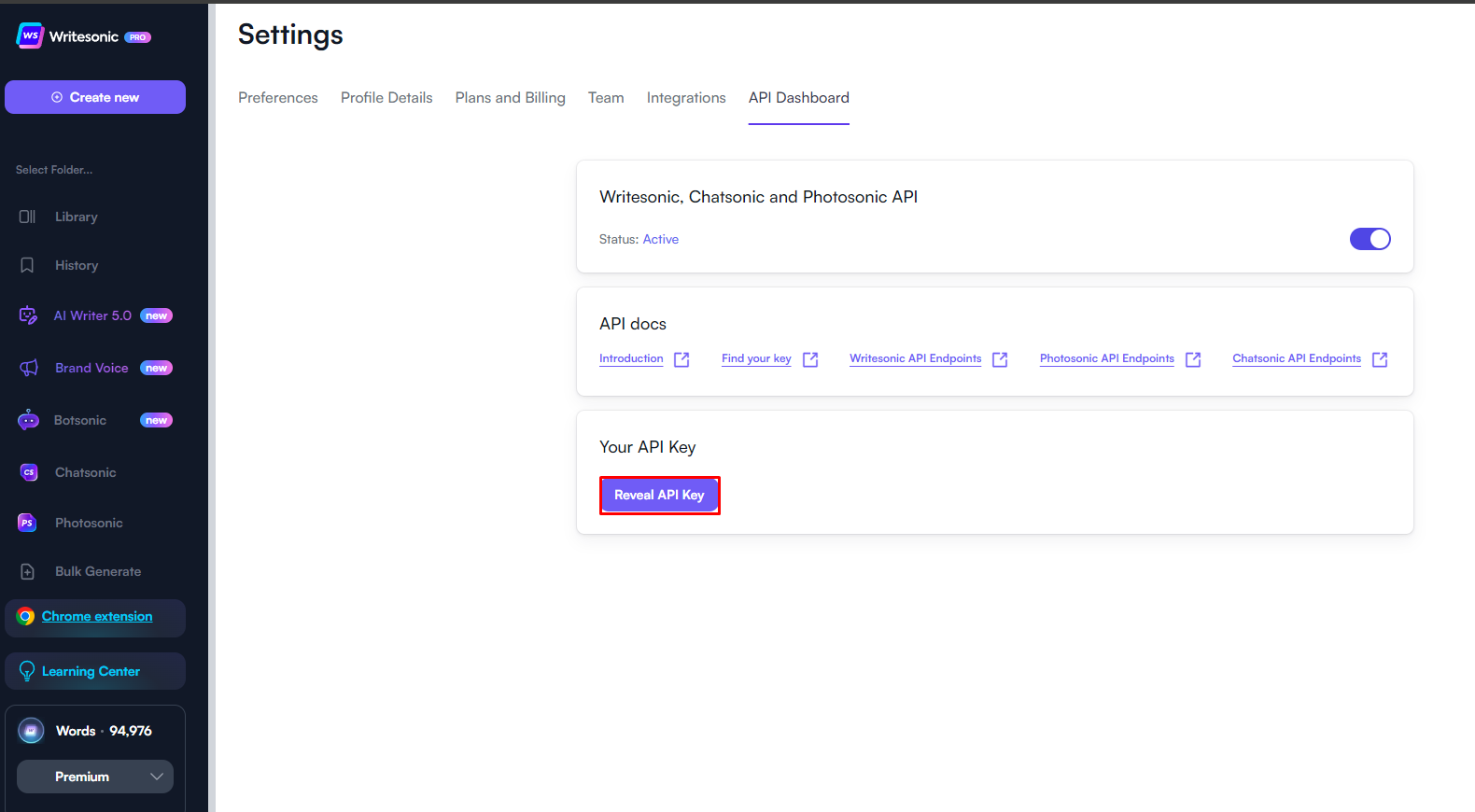Click the Status Active text
The width and height of the screenshot is (1475, 812).
click(x=639, y=239)
